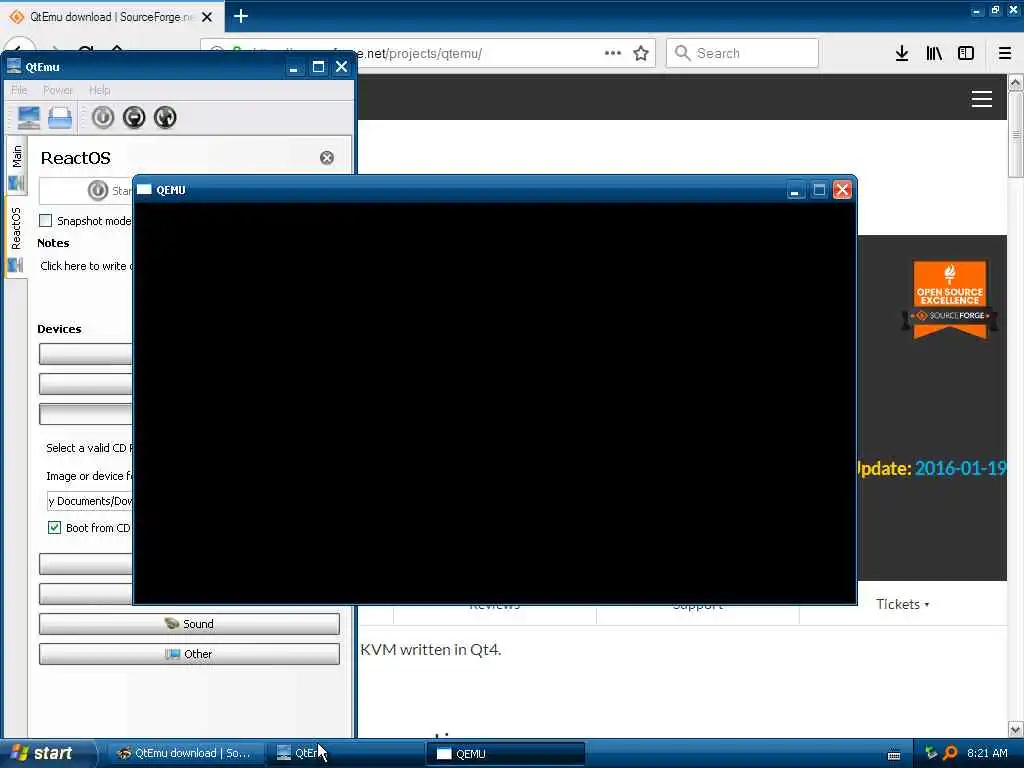Viewport: 1024px width, 768px height.
Task: Click into the notes field "Click here to write"
Action: click(x=86, y=266)
